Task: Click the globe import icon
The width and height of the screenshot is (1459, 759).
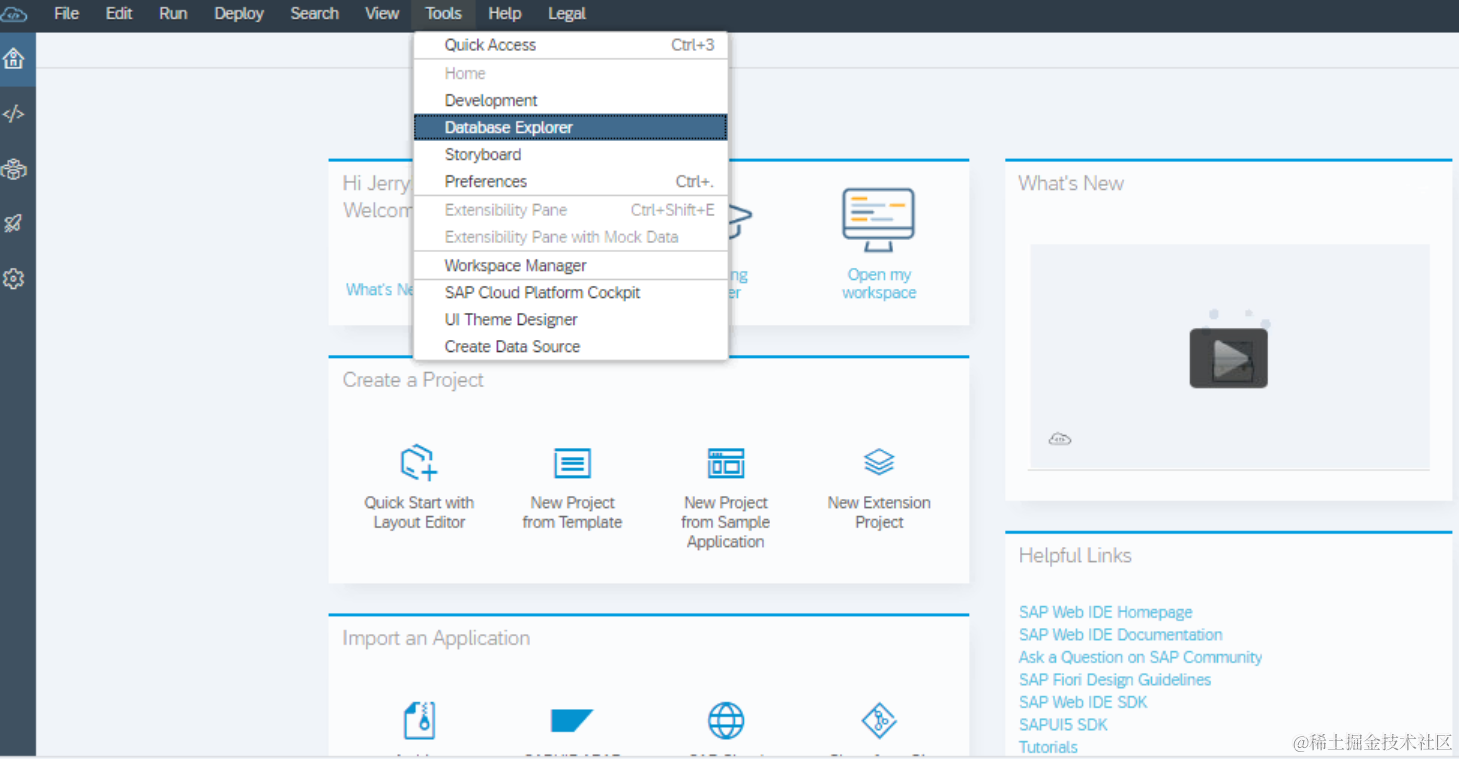Action: coord(726,720)
